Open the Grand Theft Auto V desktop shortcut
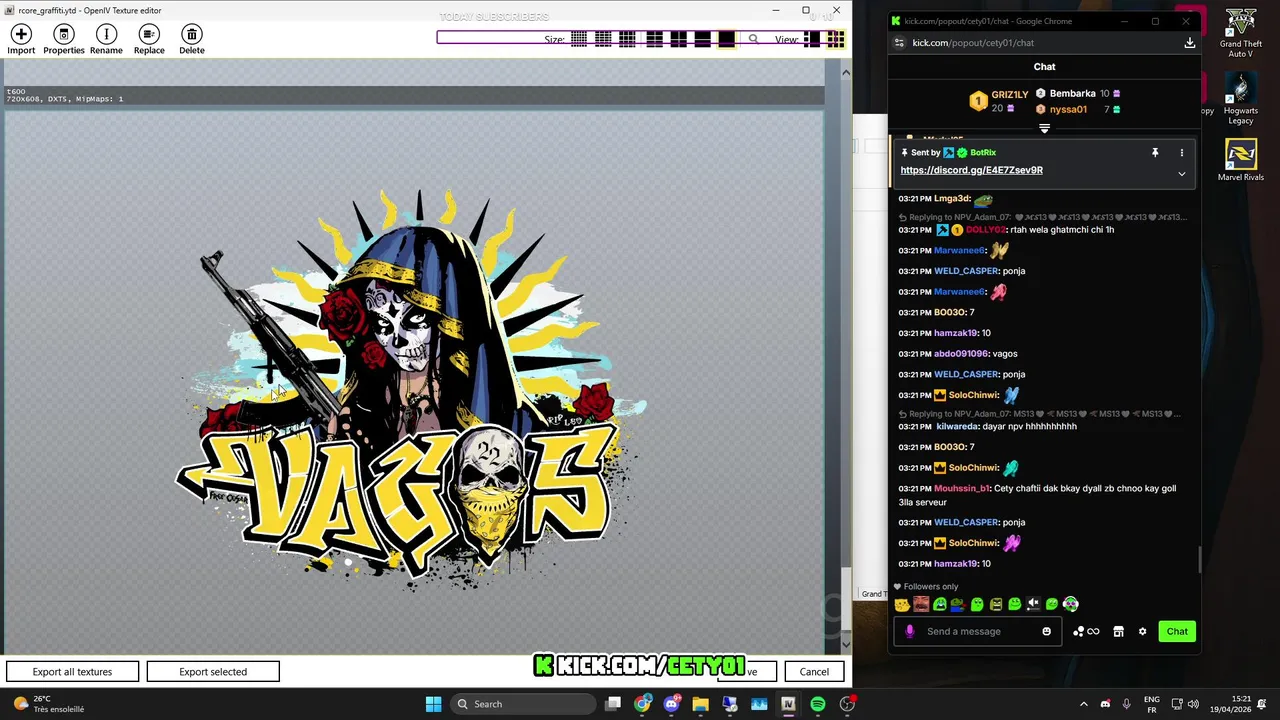The width and height of the screenshot is (1280, 720). coord(1241,33)
